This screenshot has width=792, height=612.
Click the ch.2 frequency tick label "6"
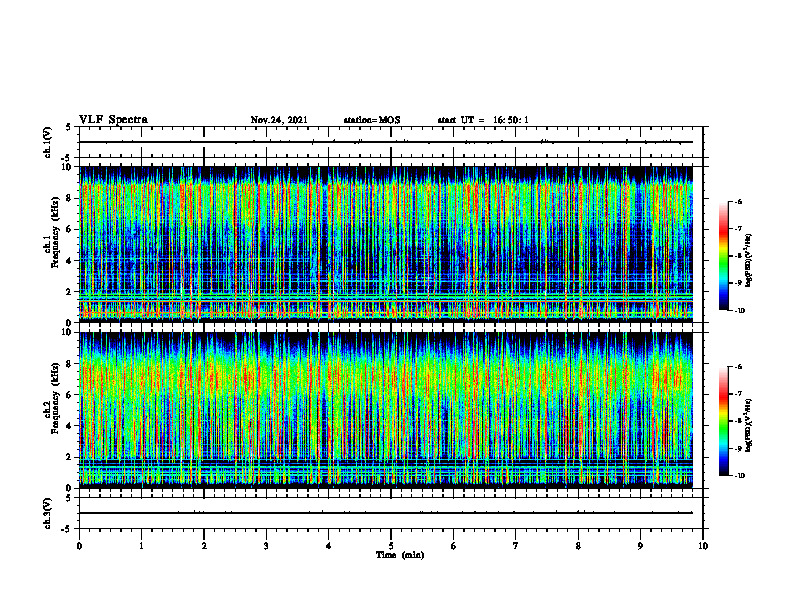pyautogui.click(x=70, y=395)
